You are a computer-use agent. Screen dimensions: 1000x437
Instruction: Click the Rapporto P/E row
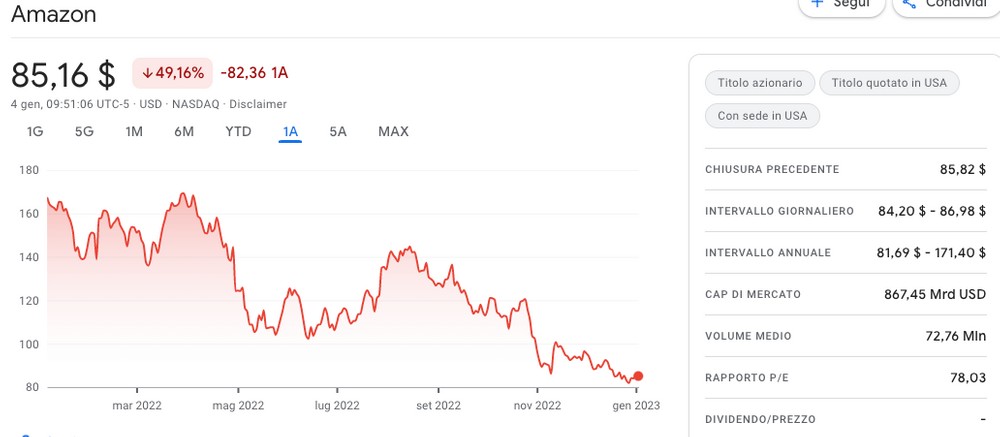pyautogui.click(x=846, y=378)
